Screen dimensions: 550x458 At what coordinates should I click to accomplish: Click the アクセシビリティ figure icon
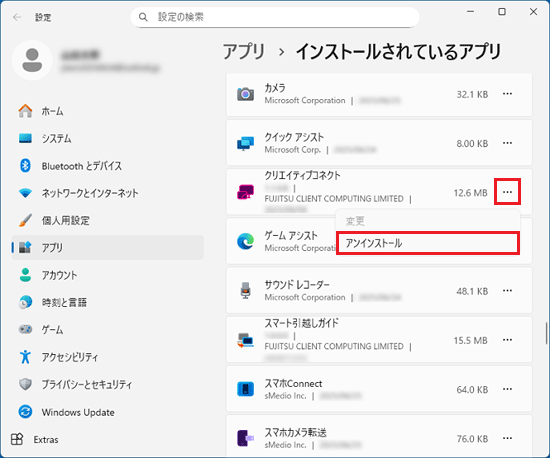coord(25,357)
